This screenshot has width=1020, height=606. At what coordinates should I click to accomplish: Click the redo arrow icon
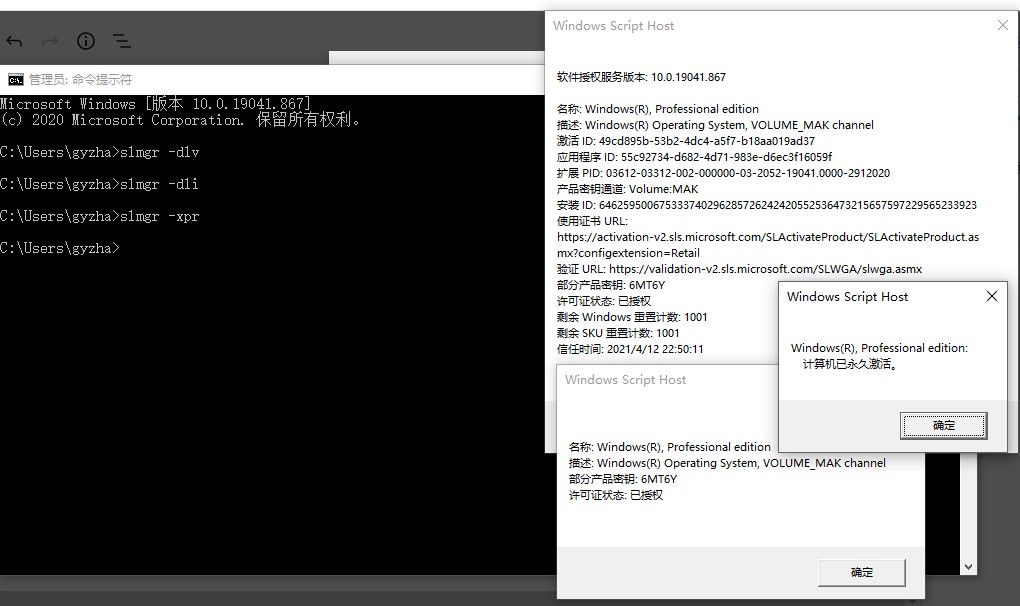(50, 42)
